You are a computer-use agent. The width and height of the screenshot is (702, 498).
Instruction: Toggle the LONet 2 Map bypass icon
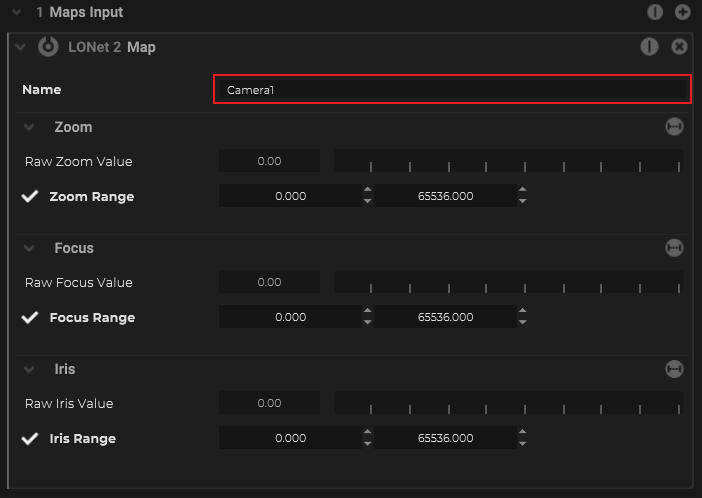point(650,46)
